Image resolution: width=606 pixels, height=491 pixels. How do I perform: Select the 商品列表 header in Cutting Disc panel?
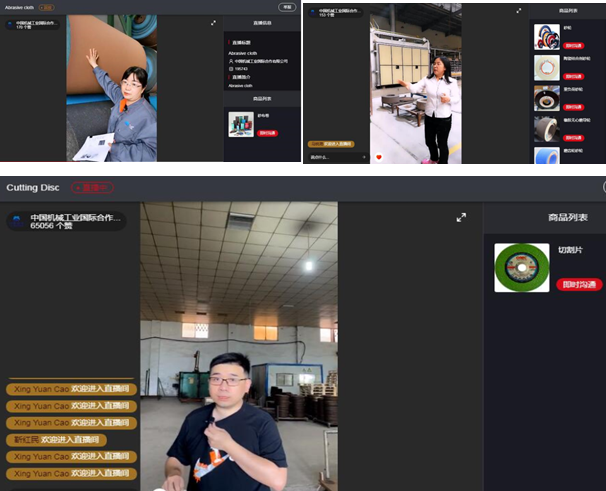[568, 217]
